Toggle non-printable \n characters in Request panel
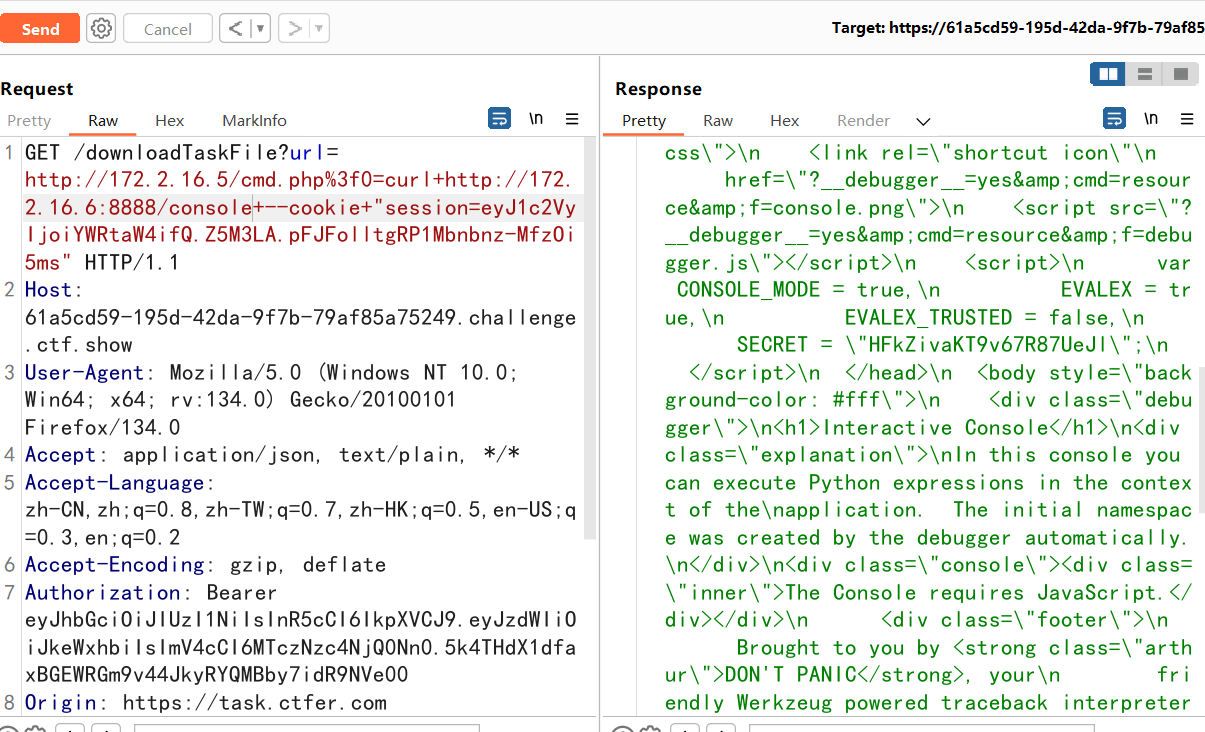 (x=536, y=119)
